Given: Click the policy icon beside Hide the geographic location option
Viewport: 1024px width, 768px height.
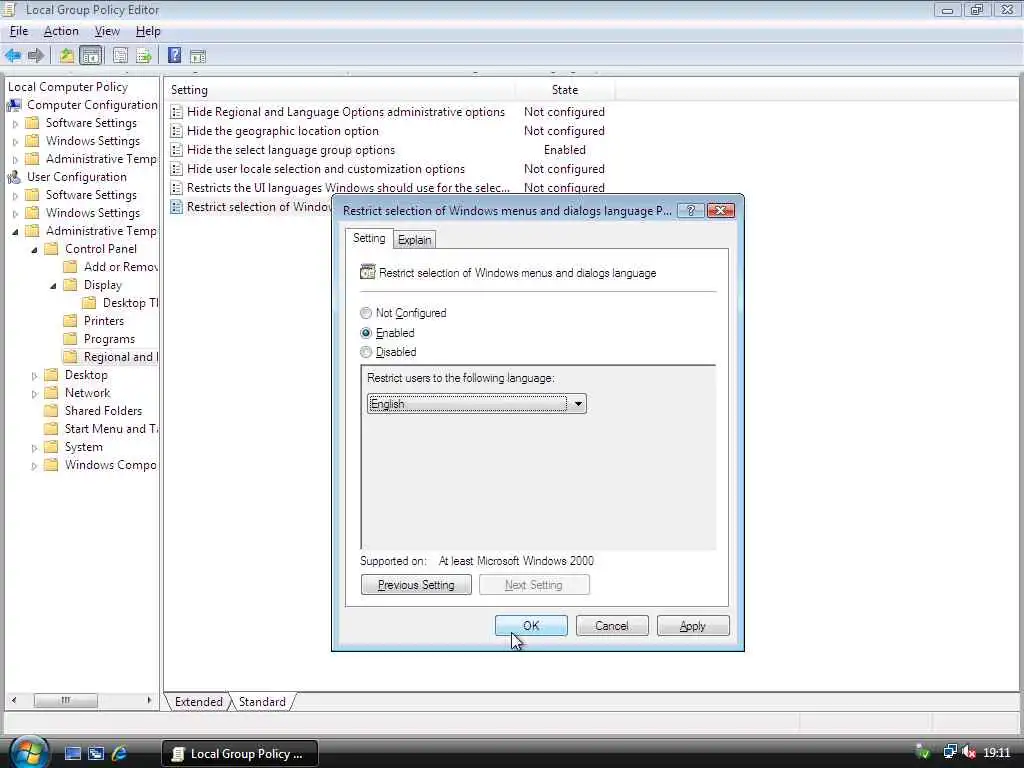Looking at the screenshot, I should coord(176,131).
